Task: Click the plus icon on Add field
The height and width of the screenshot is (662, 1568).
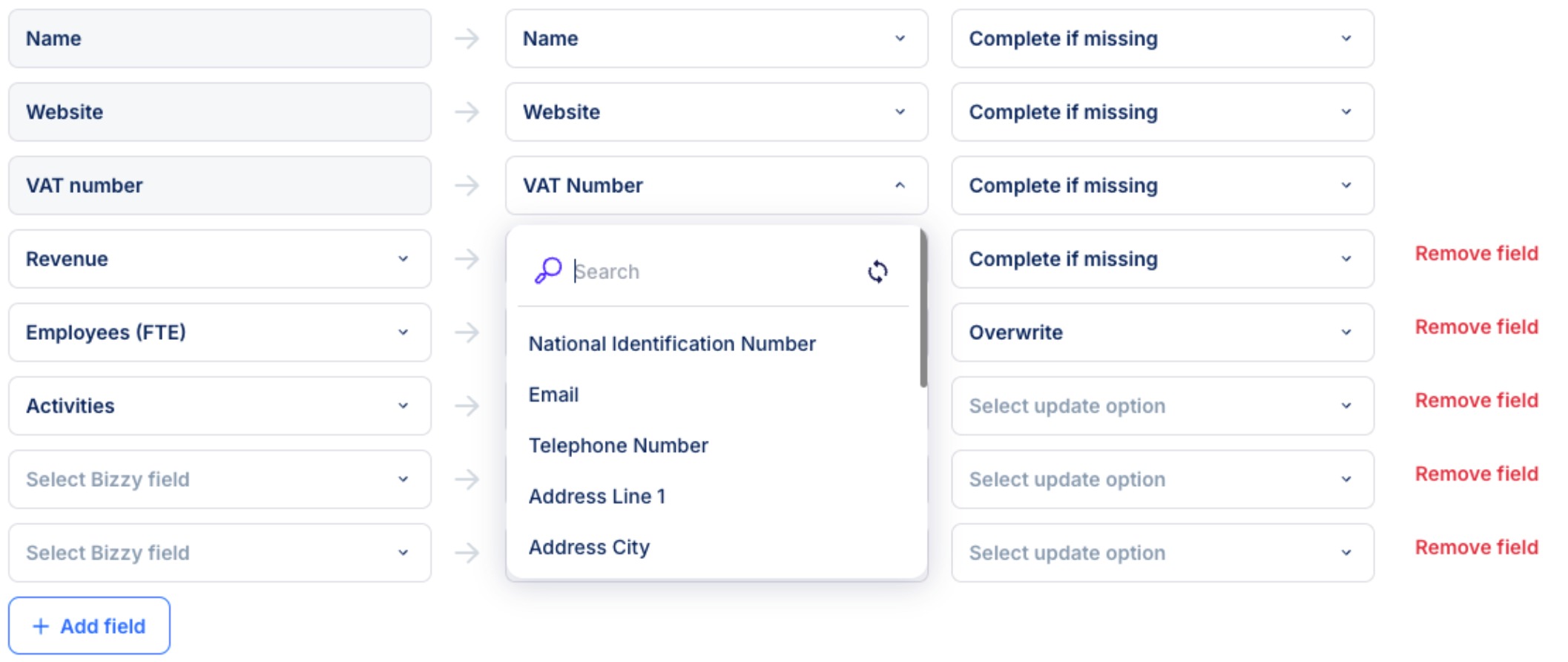Action: (x=42, y=626)
